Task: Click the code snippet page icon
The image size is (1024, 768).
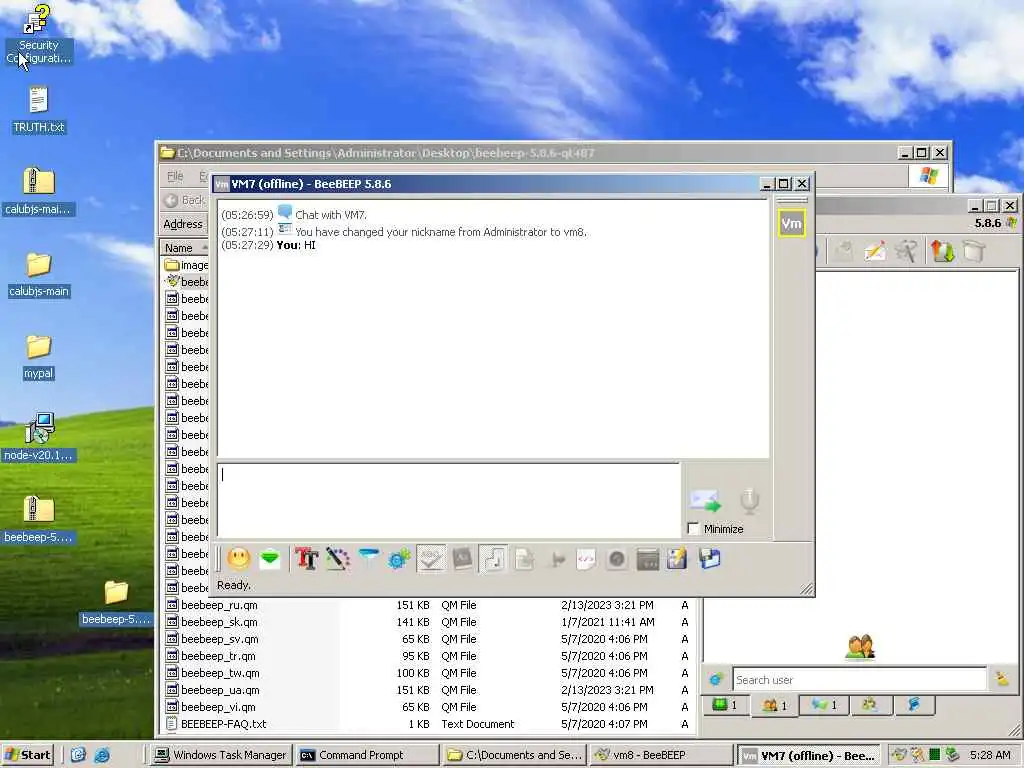Action: click(586, 559)
